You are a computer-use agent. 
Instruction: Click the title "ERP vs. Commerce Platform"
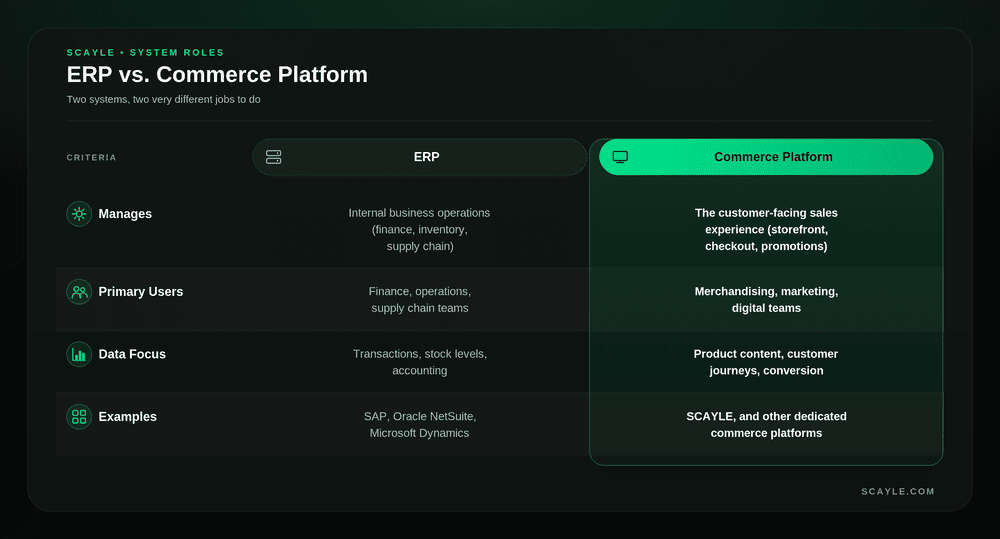point(217,75)
